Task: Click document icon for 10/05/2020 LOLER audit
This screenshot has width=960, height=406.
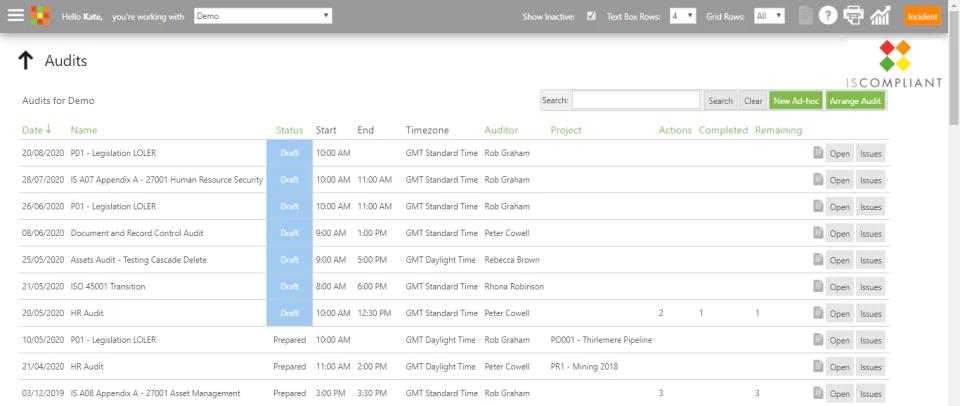Action: click(817, 339)
